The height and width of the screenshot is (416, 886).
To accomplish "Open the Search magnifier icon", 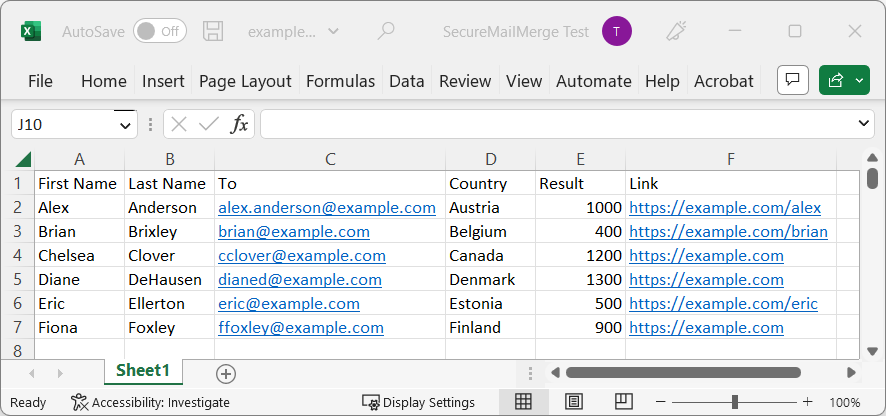I will coord(386,31).
